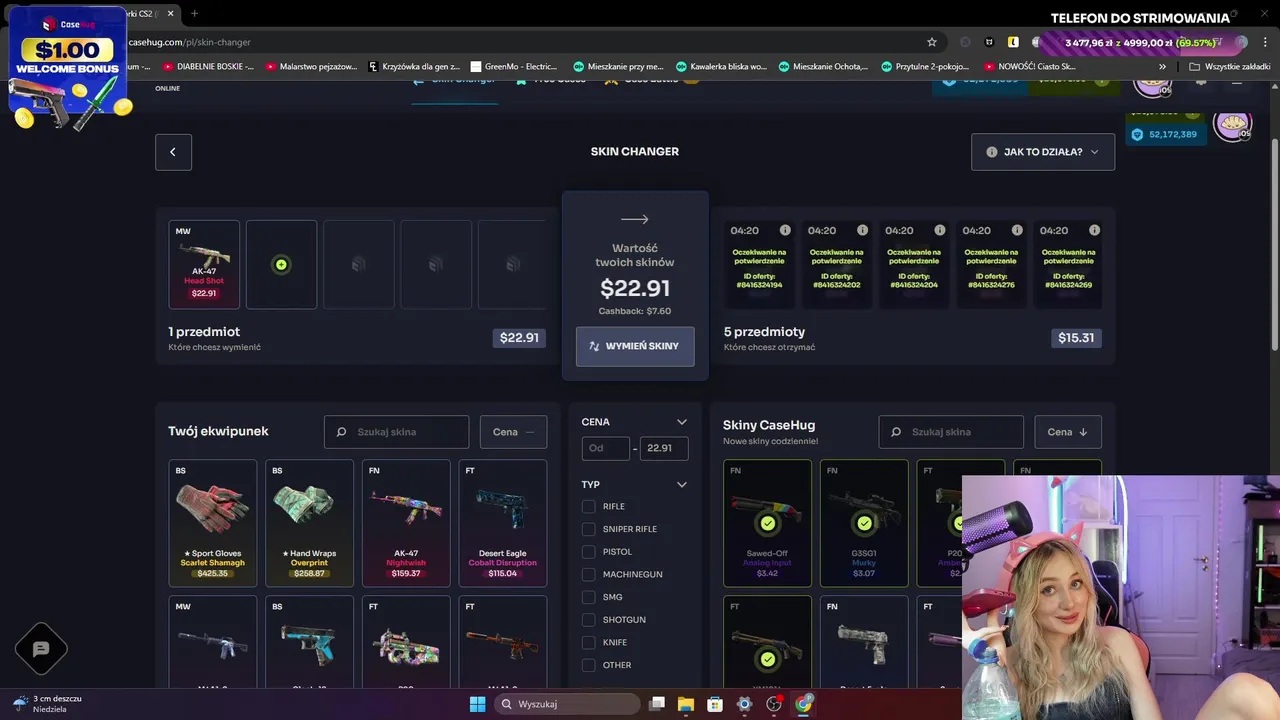Go back with the left arrow button
Viewport: 1280px width, 720px height.
(173, 152)
